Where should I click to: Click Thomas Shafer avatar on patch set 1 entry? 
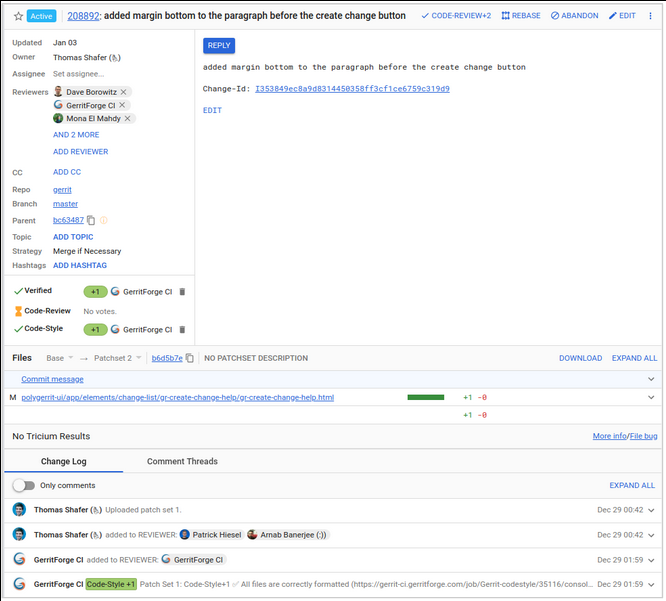point(19,509)
